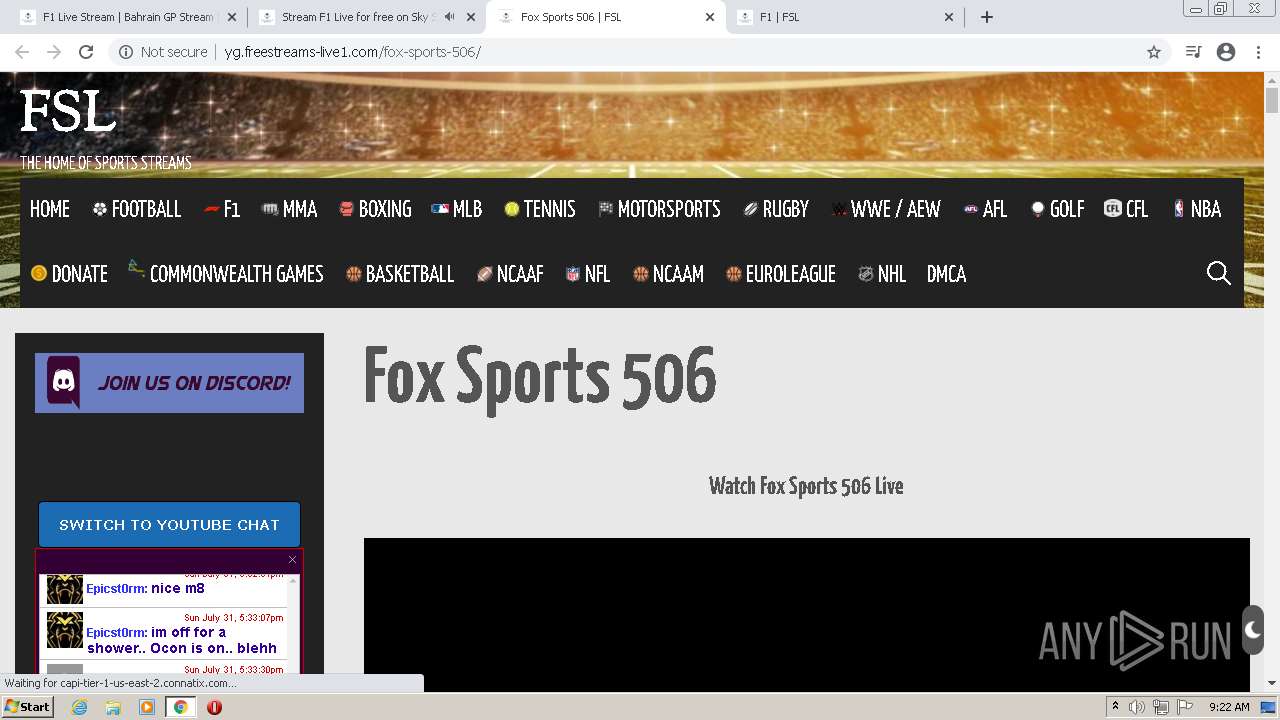Select the Chrome taskbar icon
This screenshot has width=1280, height=720.
[180, 707]
